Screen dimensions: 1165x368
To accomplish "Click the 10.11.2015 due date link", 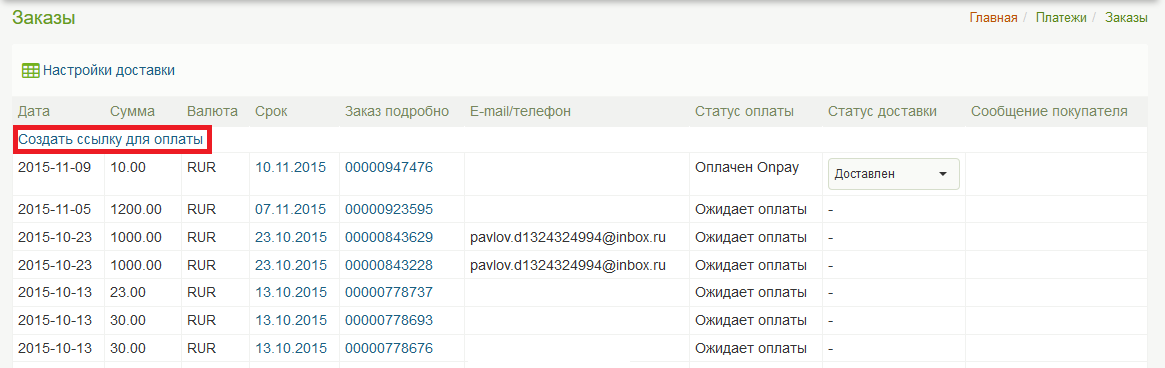I will click(x=291, y=167).
